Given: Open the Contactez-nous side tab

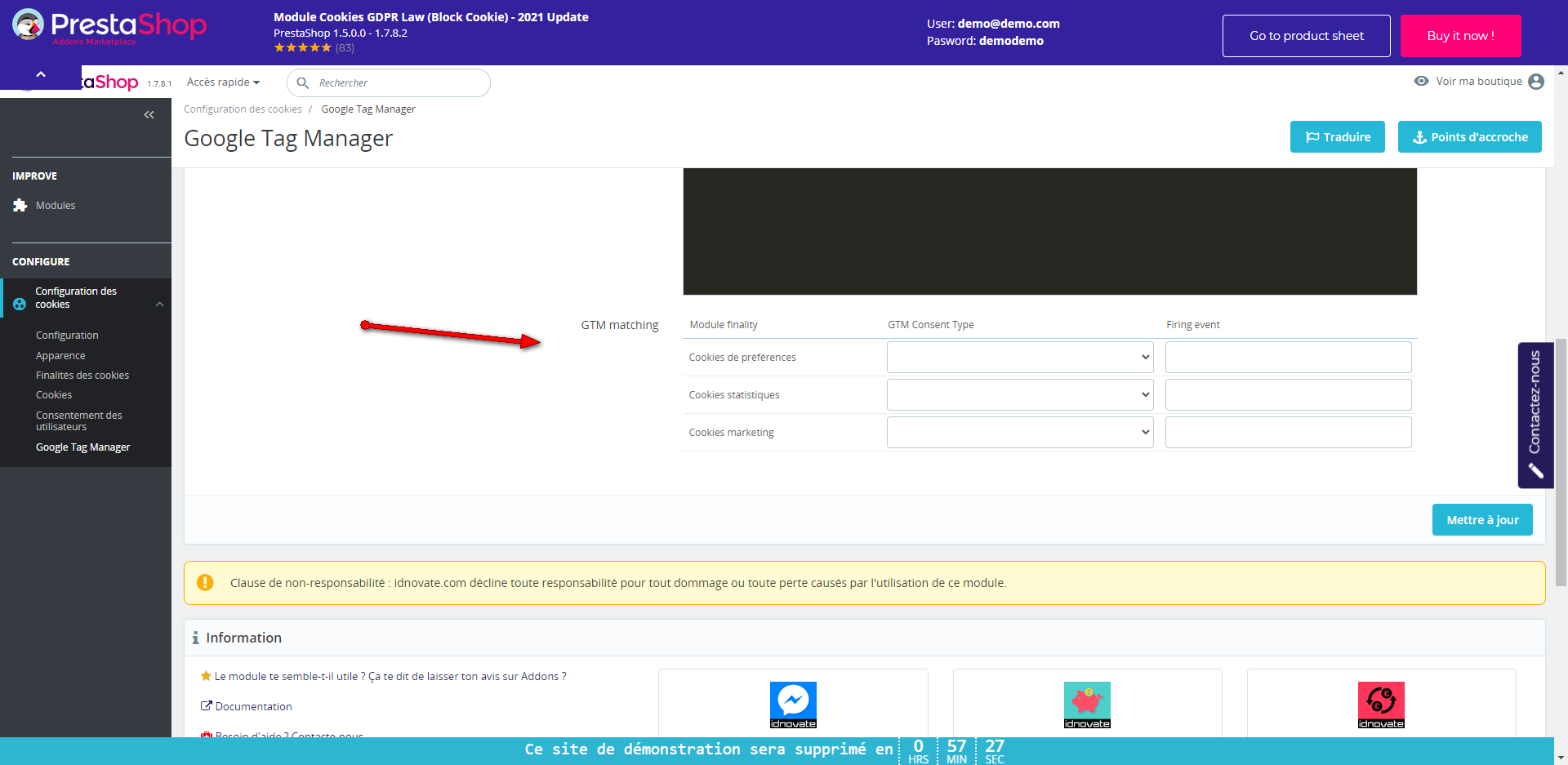Looking at the screenshot, I should coord(1535,415).
